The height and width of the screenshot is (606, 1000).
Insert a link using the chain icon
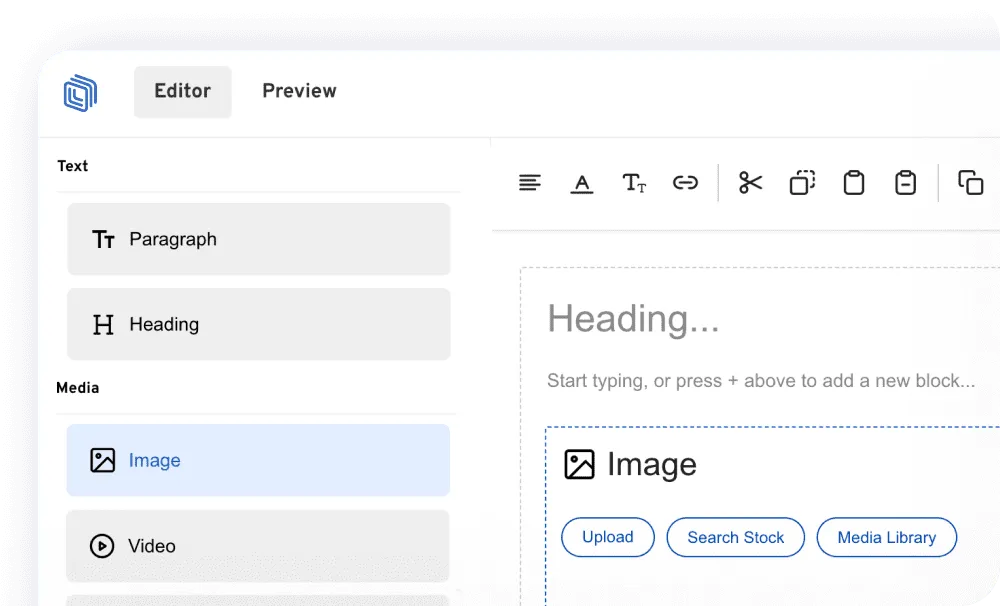(x=685, y=183)
